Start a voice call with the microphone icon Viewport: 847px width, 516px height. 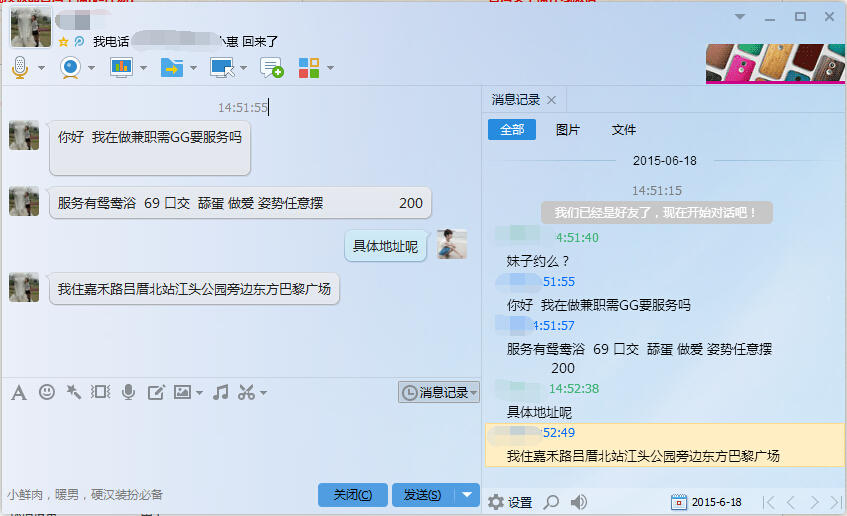click(x=20, y=67)
